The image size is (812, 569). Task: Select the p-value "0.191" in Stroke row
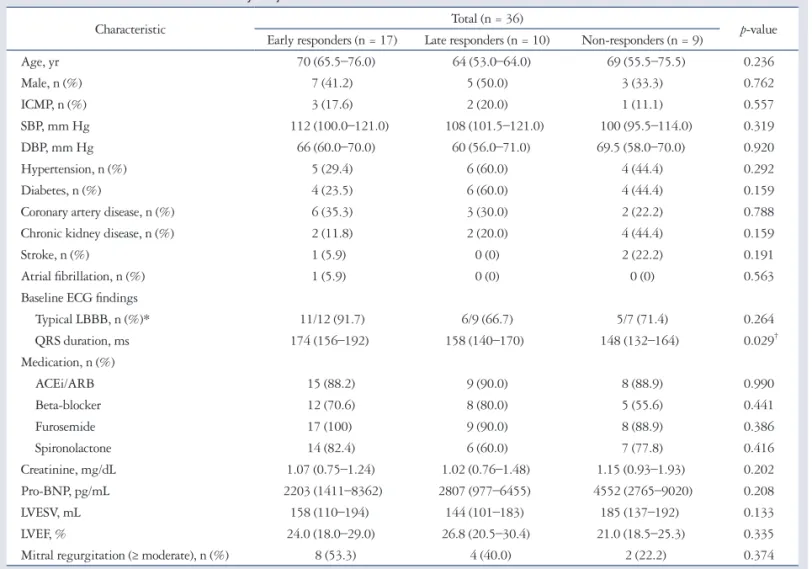tap(759, 255)
